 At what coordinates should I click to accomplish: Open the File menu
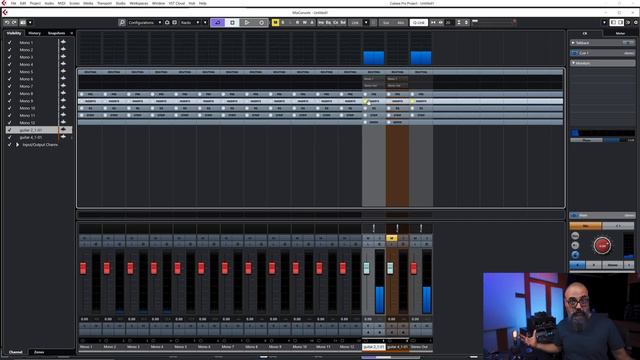13,3
